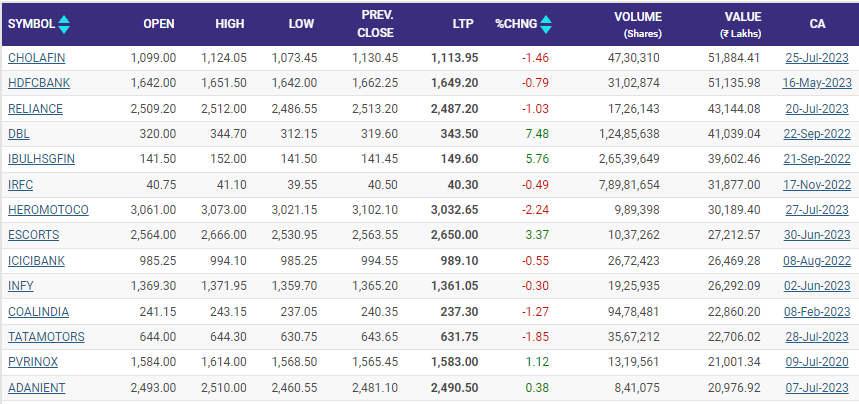Open the ICICIBANK symbol link
The width and height of the screenshot is (859, 404).
[39, 260]
